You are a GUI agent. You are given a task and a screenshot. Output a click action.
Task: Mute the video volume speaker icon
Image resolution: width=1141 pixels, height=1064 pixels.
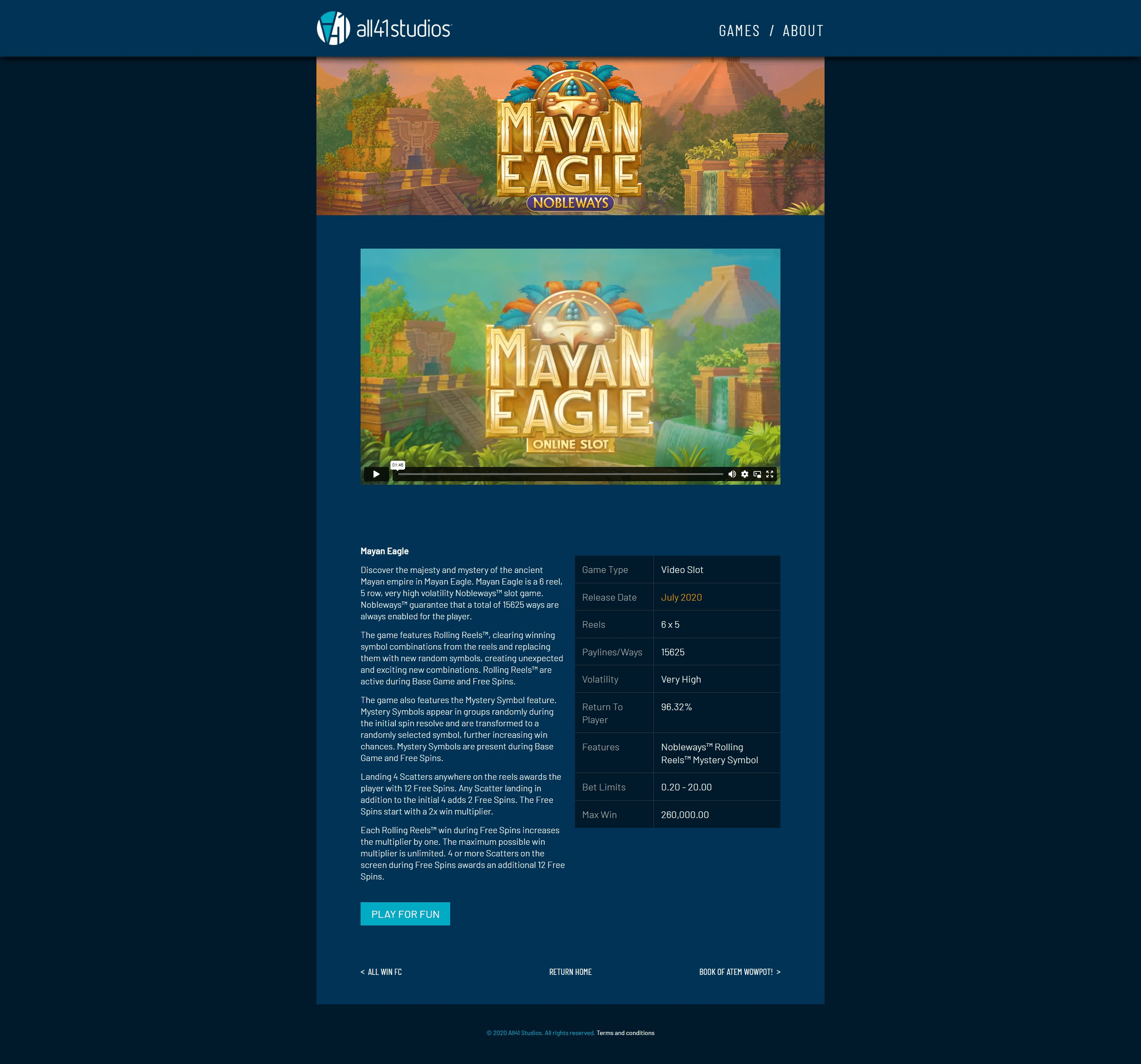click(732, 474)
